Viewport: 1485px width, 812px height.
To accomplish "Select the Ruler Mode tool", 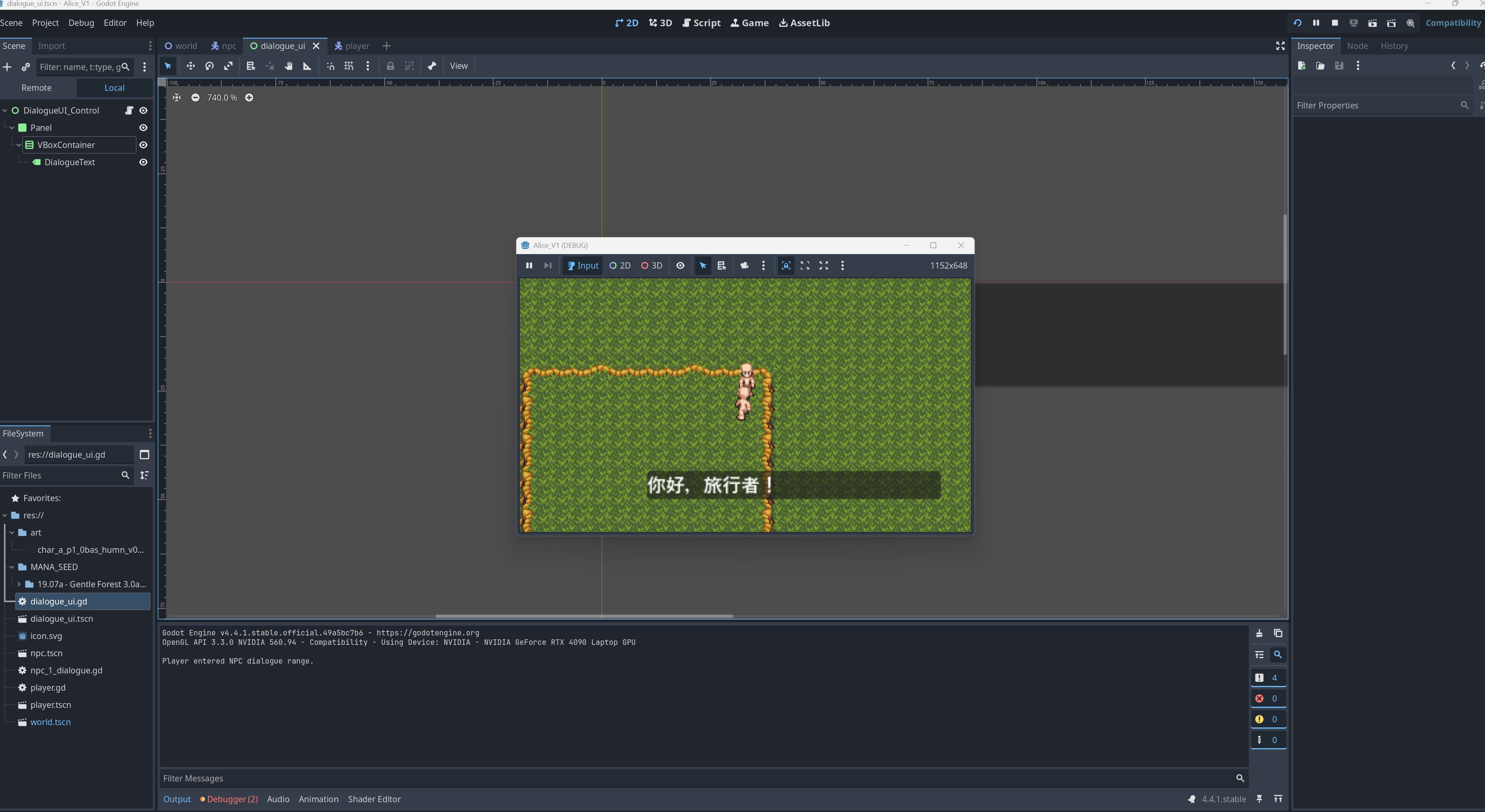I will tap(307, 66).
